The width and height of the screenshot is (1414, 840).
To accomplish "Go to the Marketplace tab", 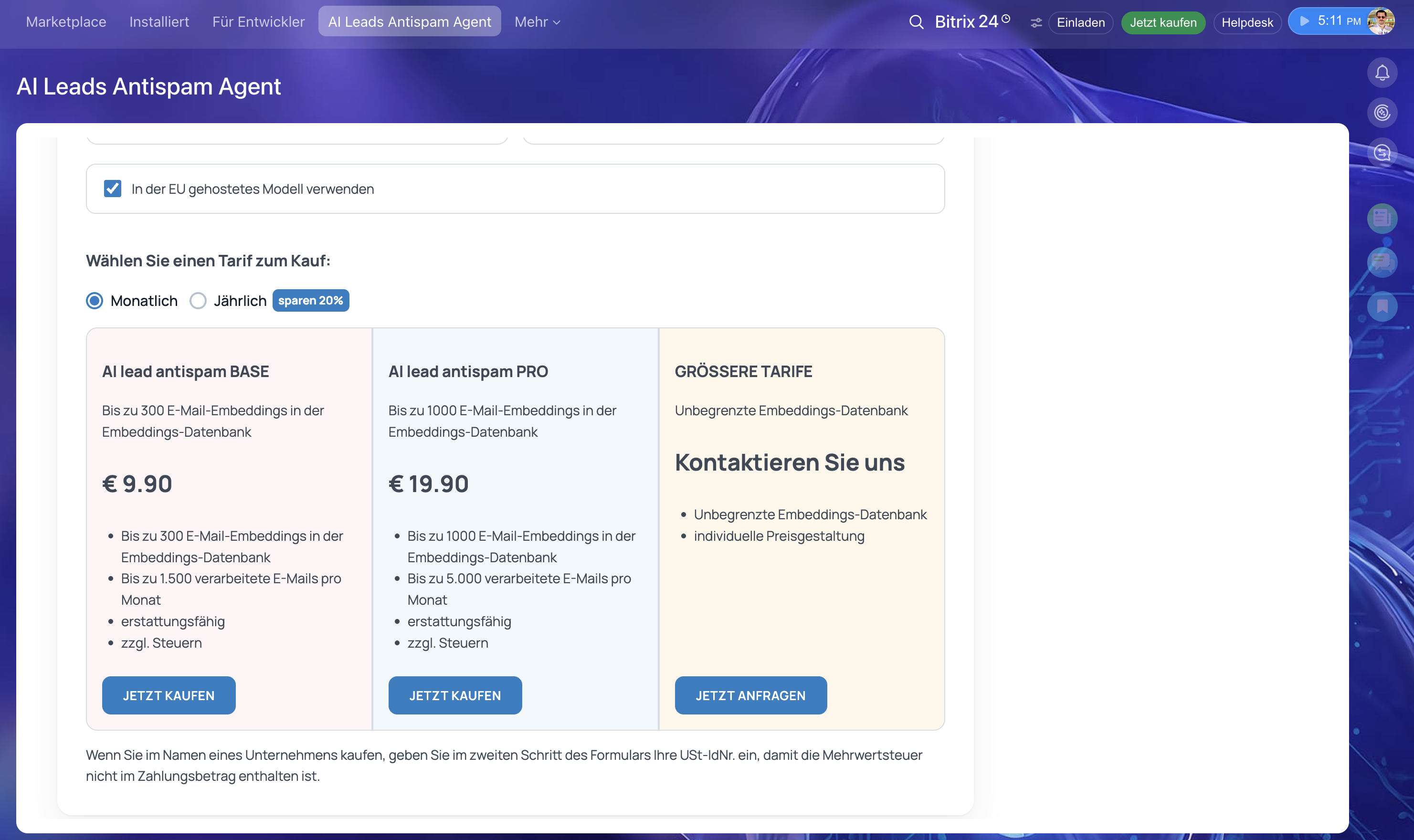I will 66,21.
